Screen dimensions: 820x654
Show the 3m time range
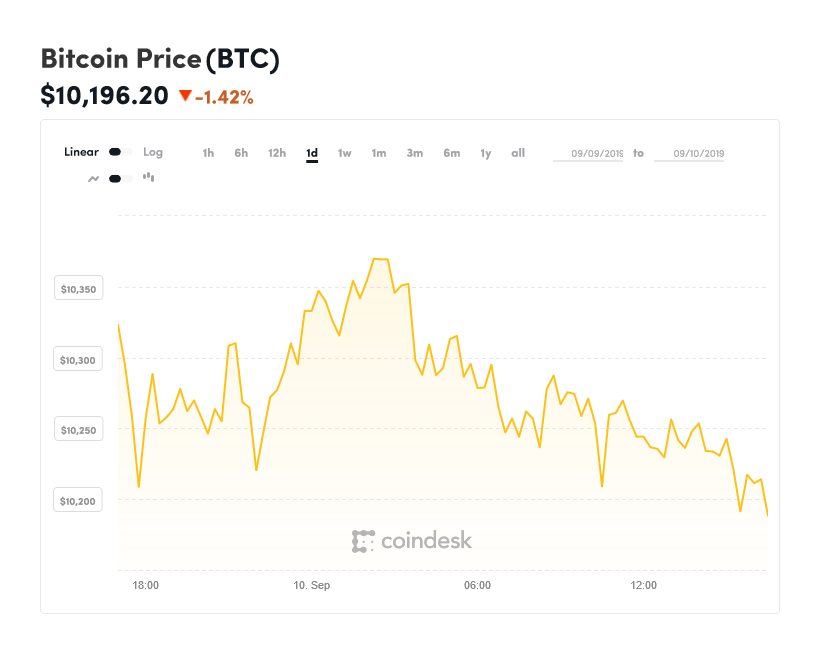pos(415,153)
